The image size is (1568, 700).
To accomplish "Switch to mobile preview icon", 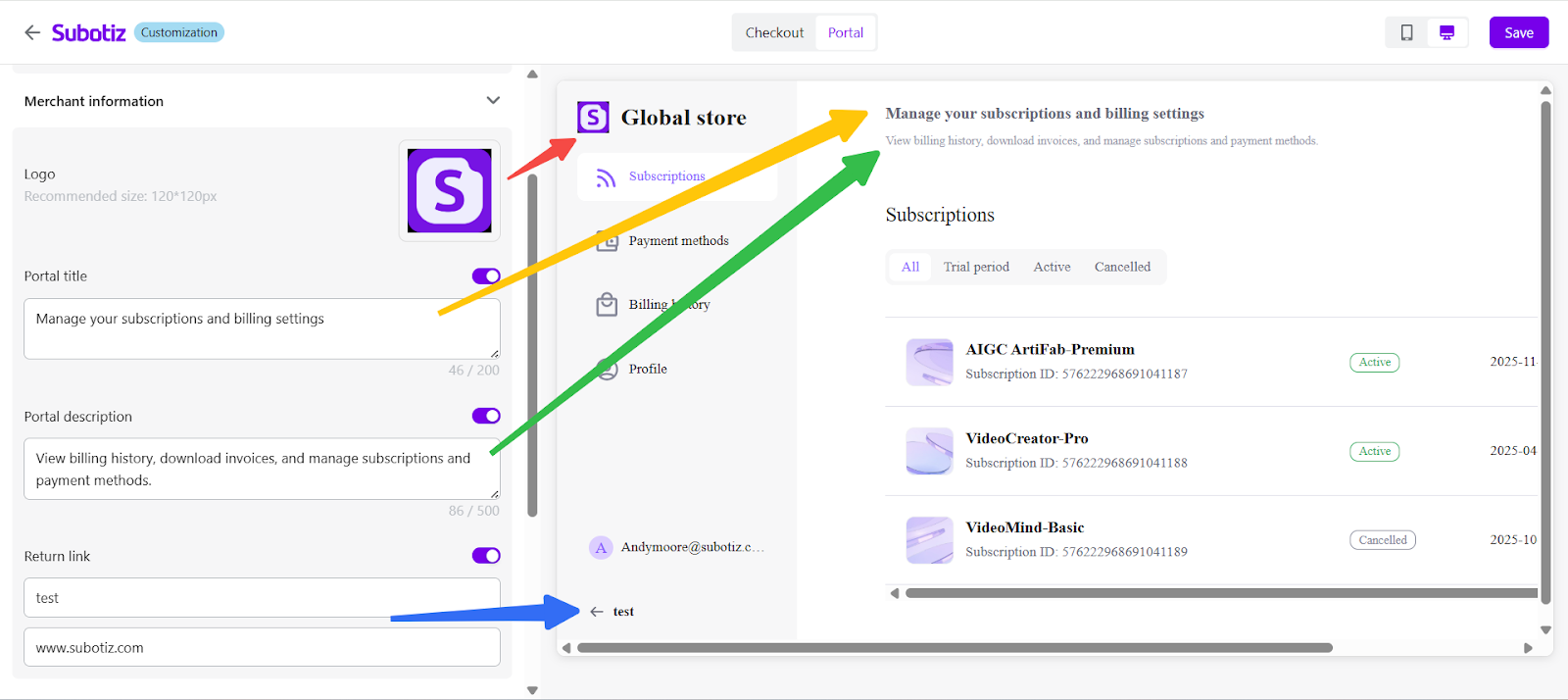I will 1406,32.
